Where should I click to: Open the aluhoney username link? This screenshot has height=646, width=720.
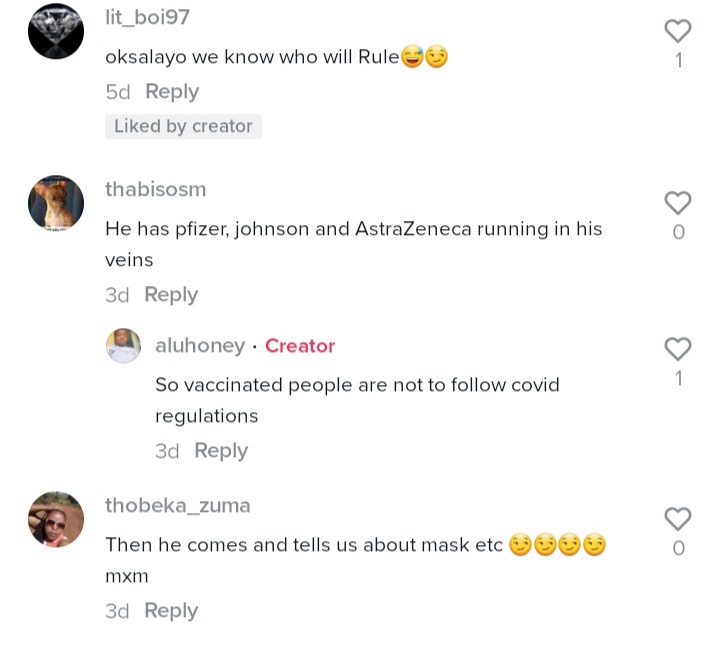[200, 346]
